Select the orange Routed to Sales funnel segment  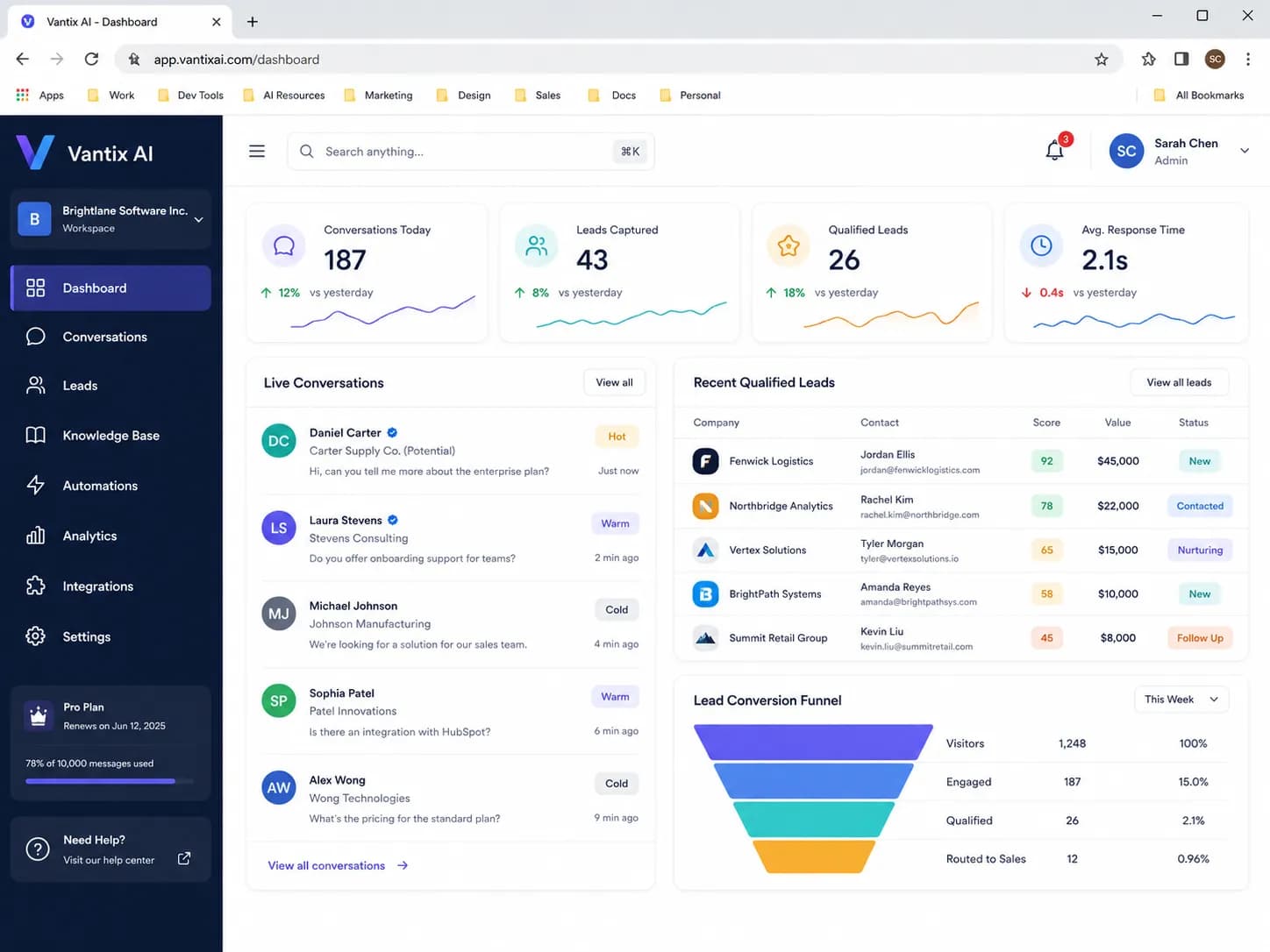pos(813,856)
